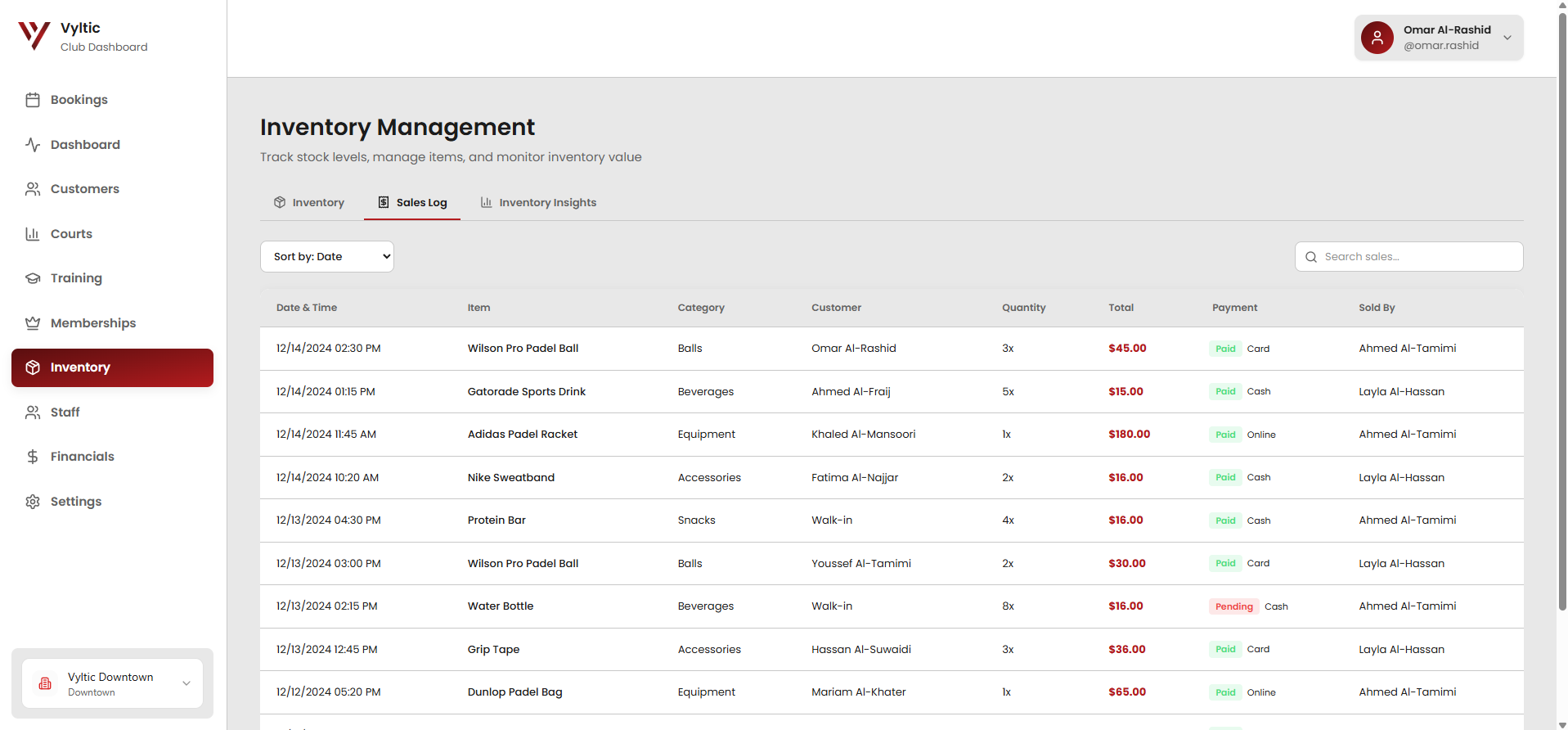Click the user avatar icon
1568x730 pixels.
(x=1377, y=38)
